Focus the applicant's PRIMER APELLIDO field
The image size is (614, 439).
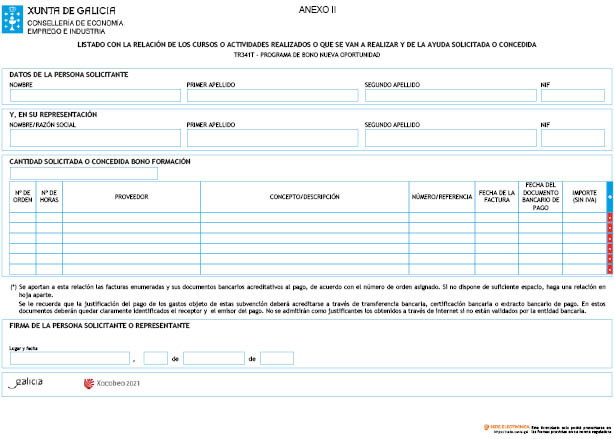272,97
